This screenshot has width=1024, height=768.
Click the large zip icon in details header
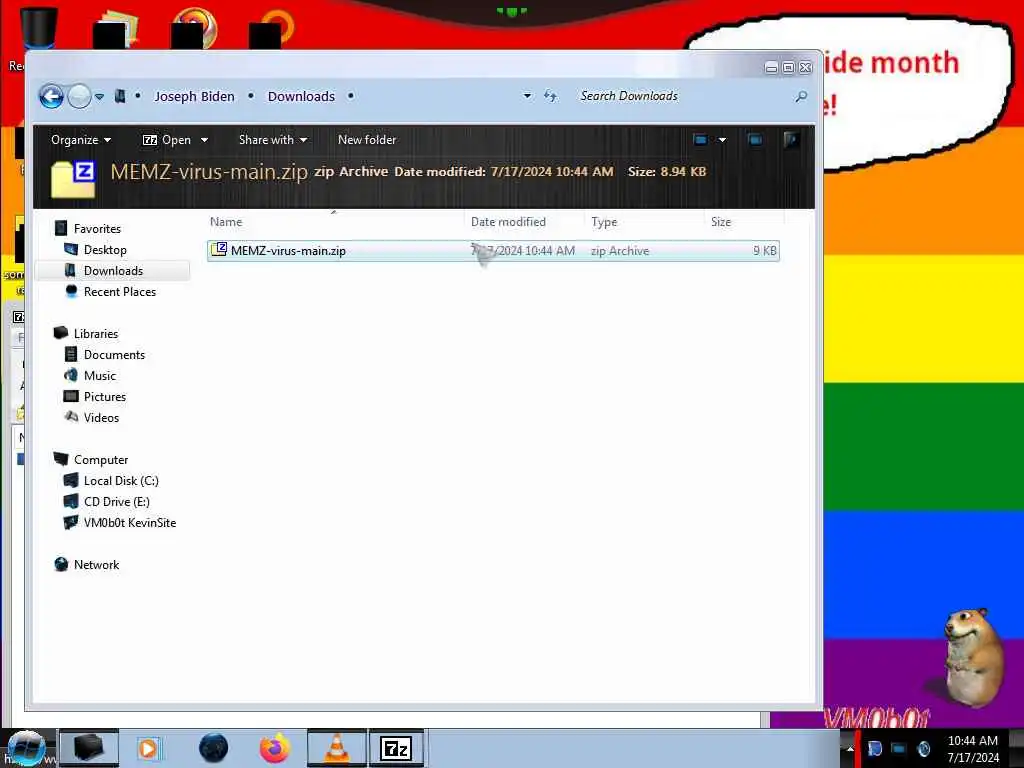[x=73, y=178]
